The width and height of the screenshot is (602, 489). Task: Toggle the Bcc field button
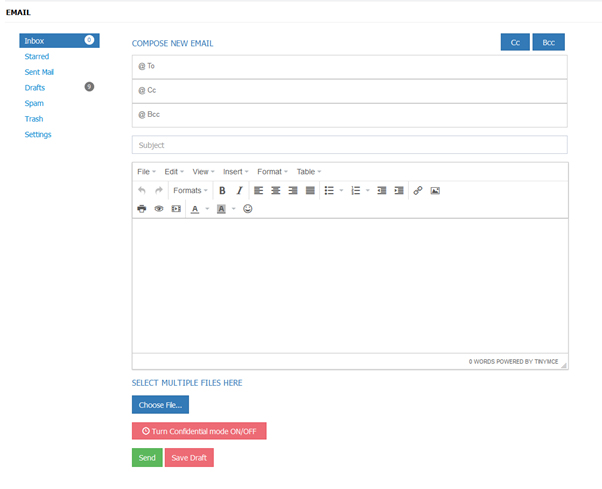[x=548, y=42]
